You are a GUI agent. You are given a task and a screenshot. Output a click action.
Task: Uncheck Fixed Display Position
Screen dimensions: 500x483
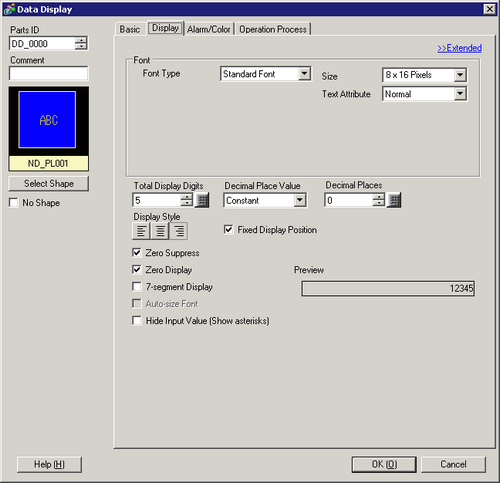tap(228, 230)
